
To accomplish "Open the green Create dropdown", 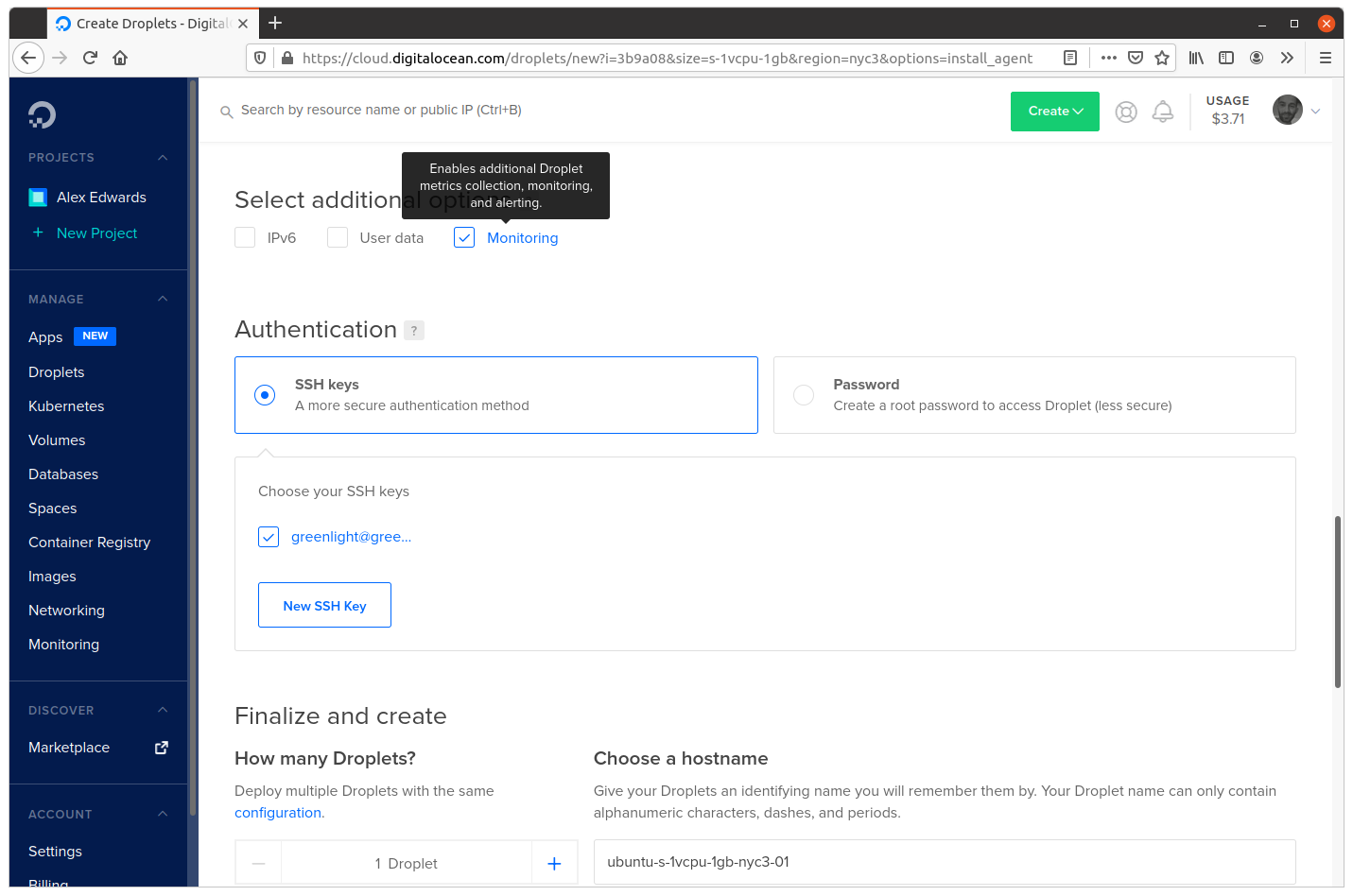I will 1054,112.
